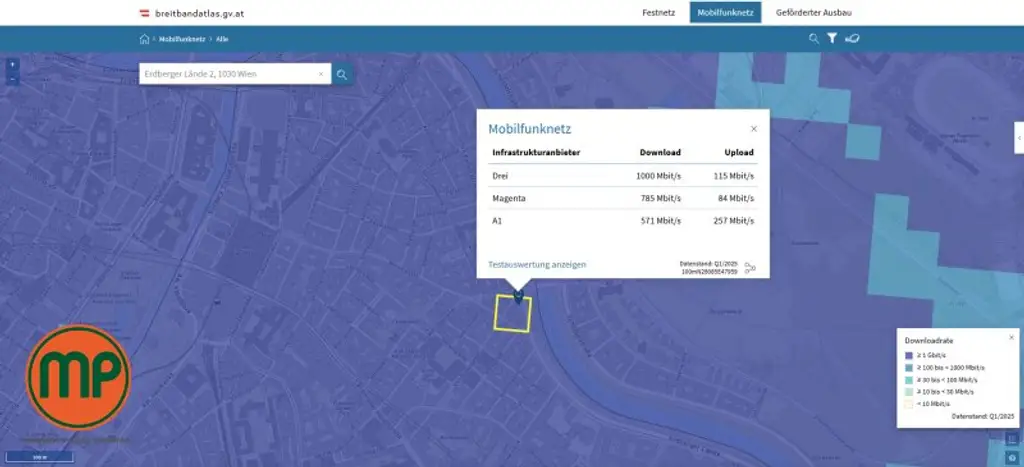Image resolution: width=1024 pixels, height=467 pixels.
Task: Open the Geförderter Ausbau tab
Action: pyautogui.click(x=813, y=12)
